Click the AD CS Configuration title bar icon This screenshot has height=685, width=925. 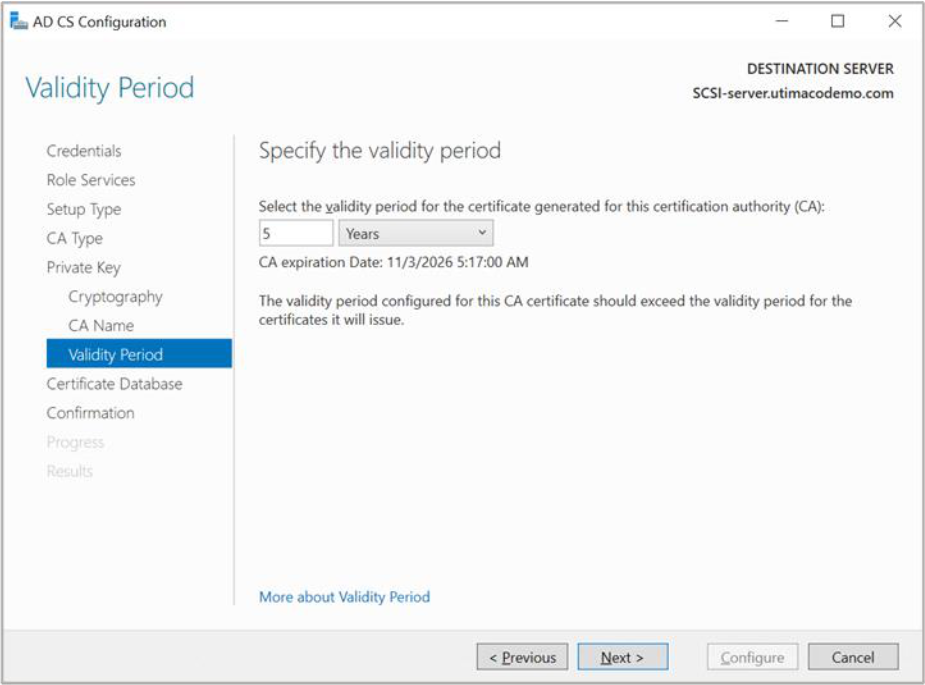[19, 22]
